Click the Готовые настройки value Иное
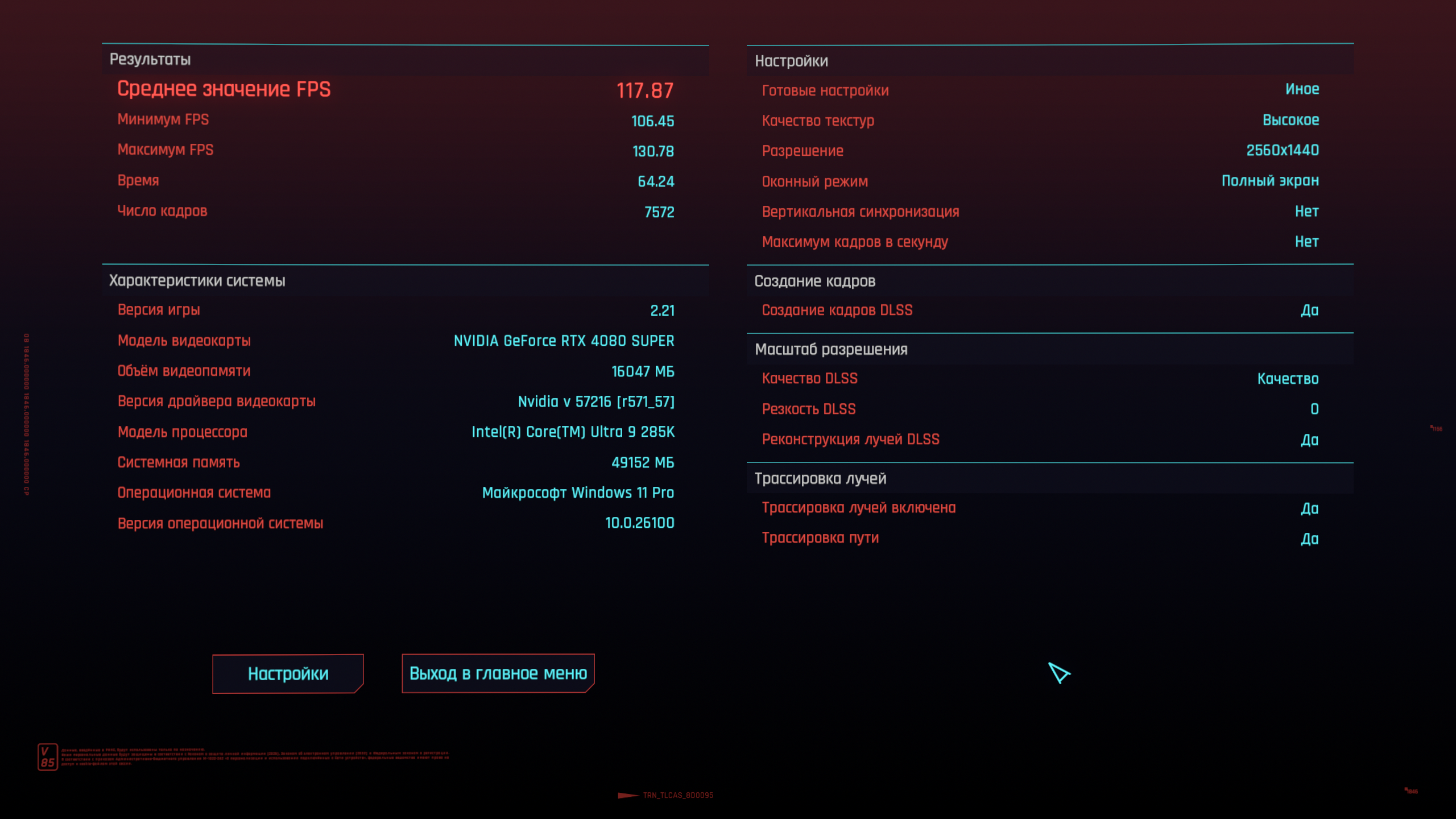 coord(1302,89)
